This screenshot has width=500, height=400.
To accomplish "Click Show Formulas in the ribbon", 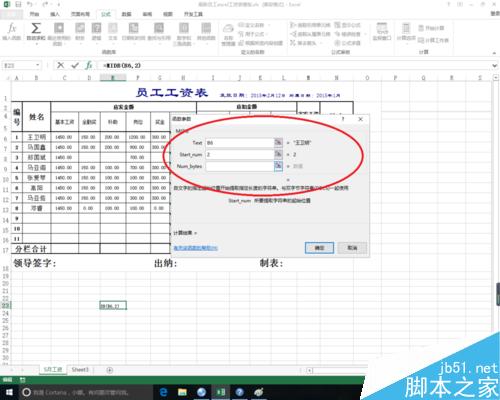I will coord(348,25).
